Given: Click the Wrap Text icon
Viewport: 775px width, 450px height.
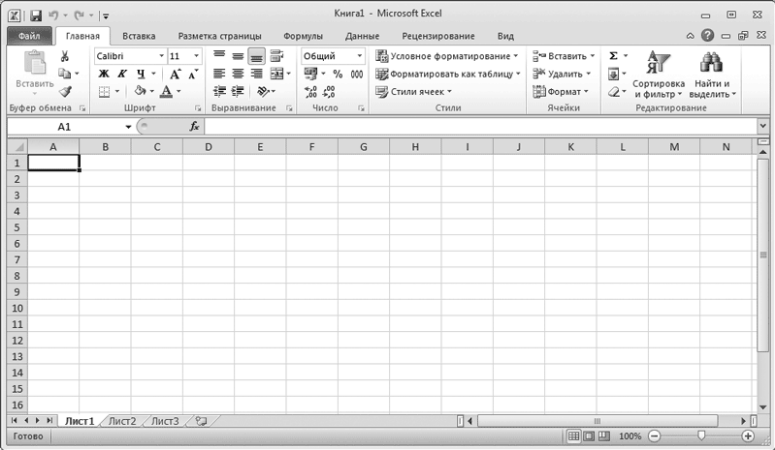Looking at the screenshot, I should click(x=277, y=56).
